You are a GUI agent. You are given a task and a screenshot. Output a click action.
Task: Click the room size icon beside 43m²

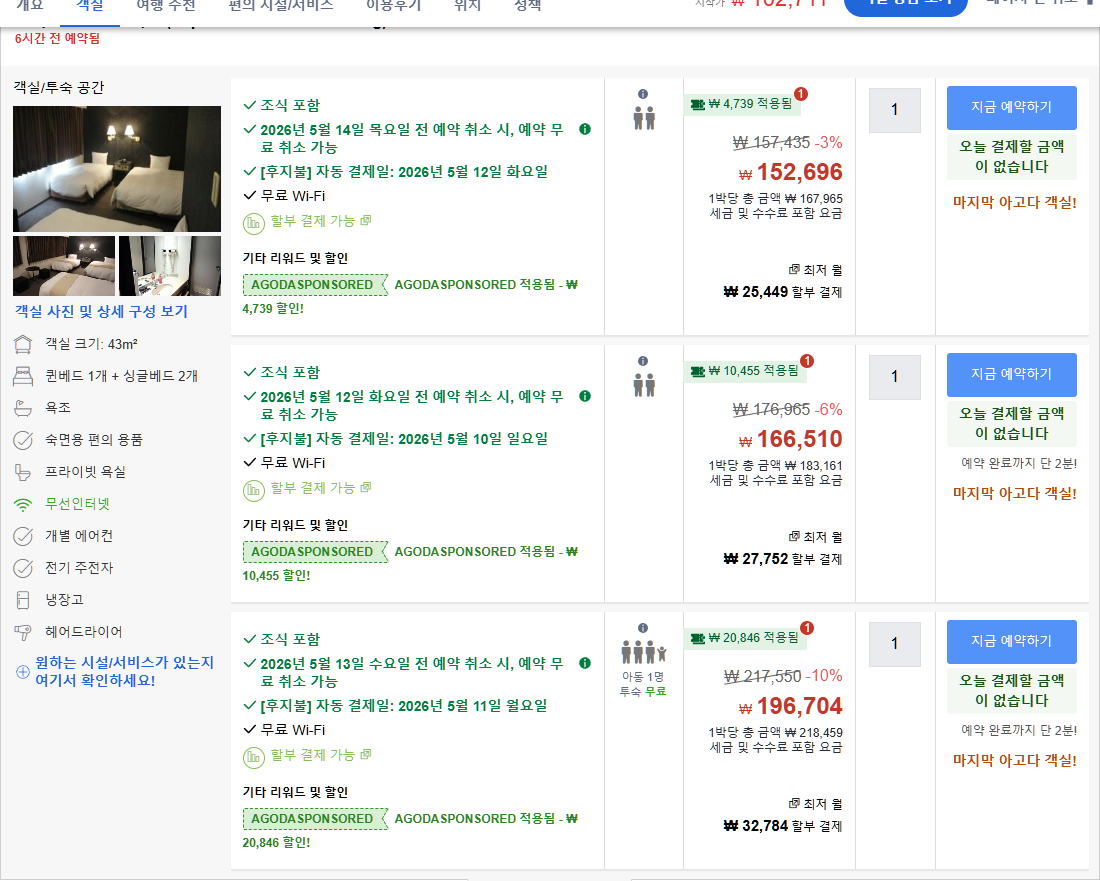[x=23, y=344]
